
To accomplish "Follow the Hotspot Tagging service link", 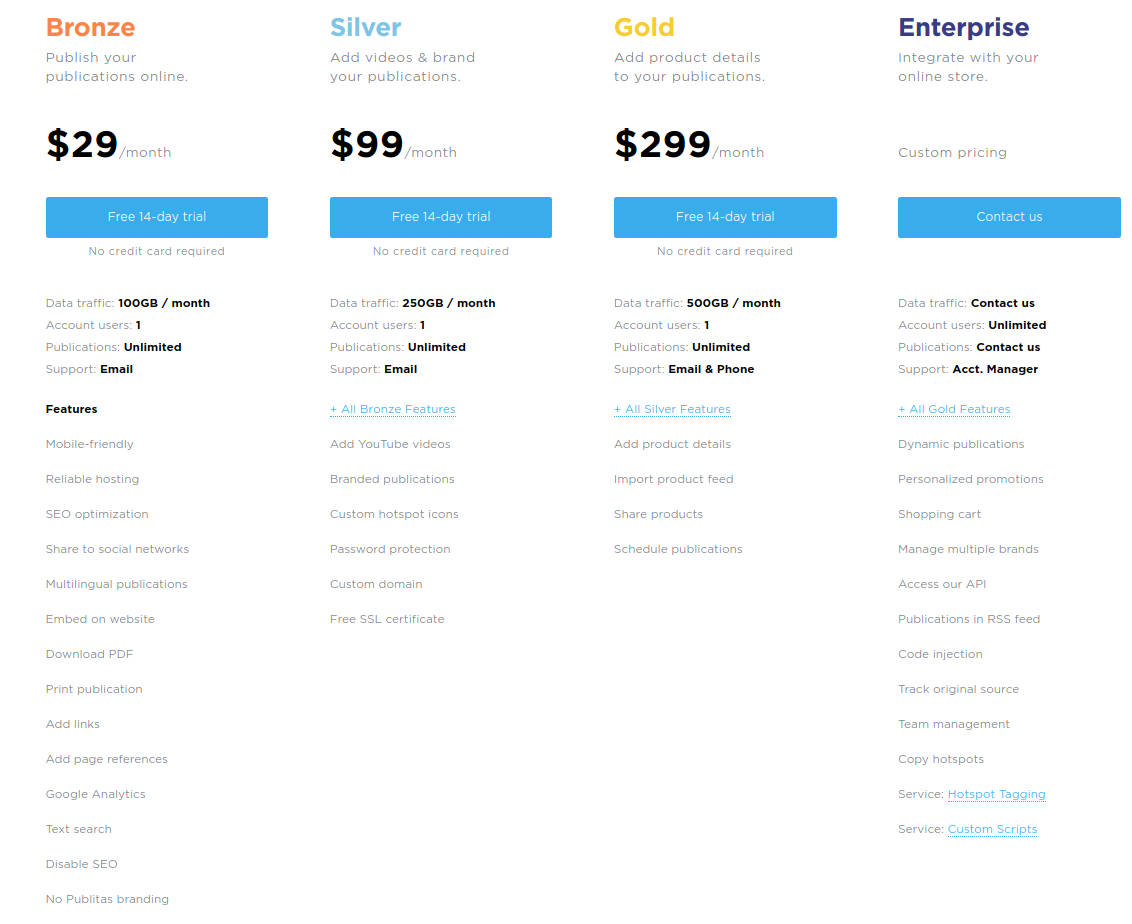I will tap(996, 794).
